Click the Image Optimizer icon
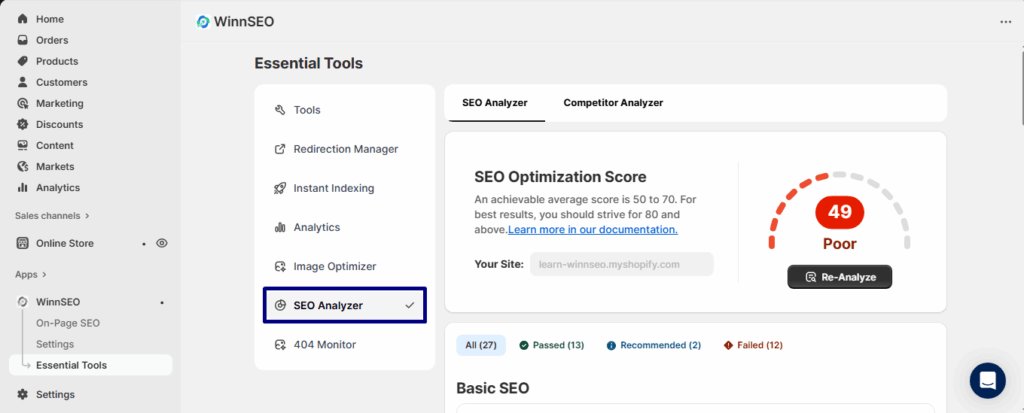Screen dimensions: 1024x413 click(x=280, y=267)
